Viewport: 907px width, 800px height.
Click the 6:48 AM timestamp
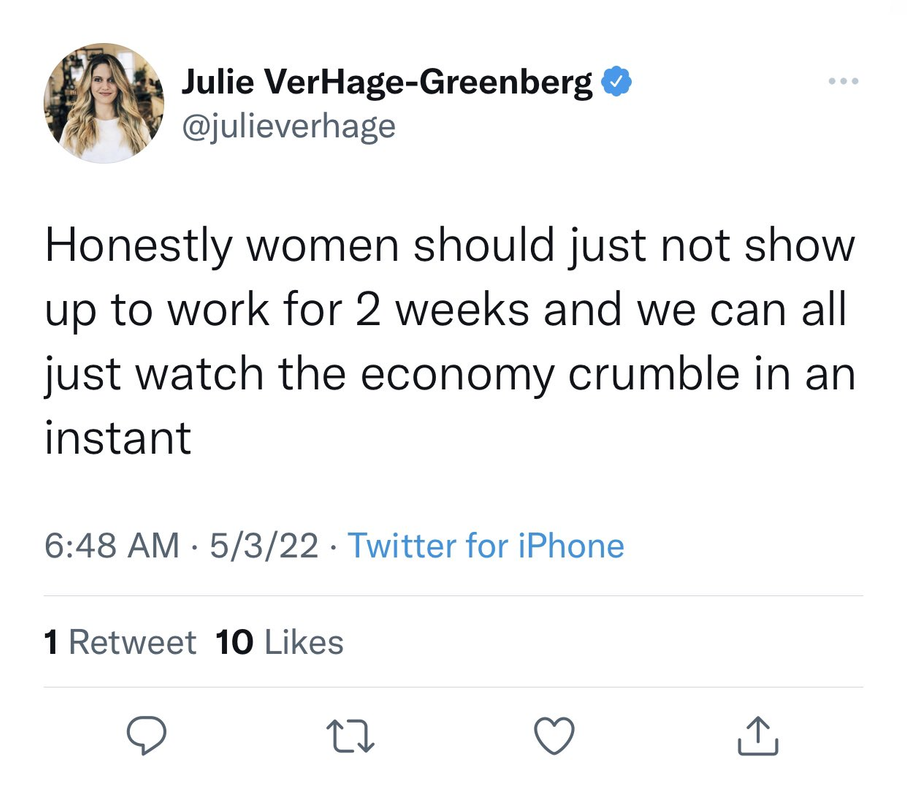[x=113, y=546]
